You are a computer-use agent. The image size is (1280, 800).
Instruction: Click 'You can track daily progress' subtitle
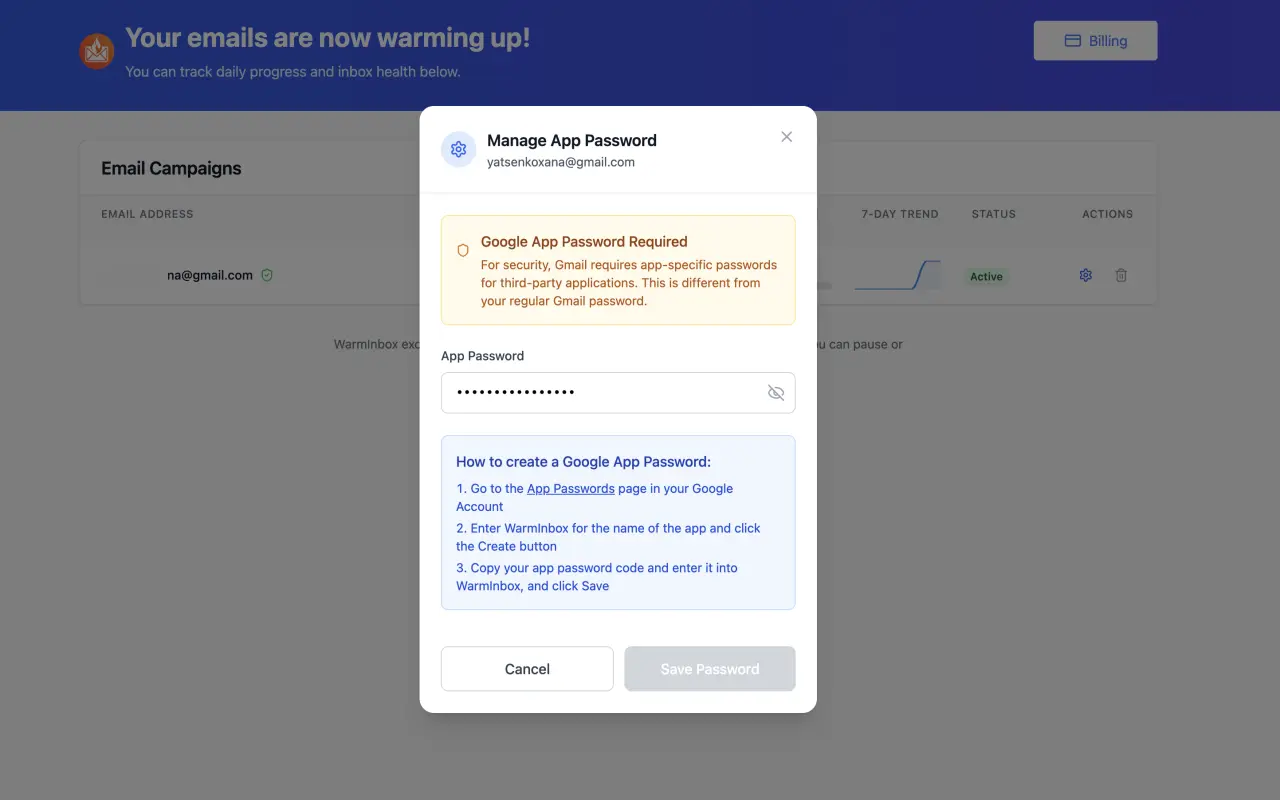tap(293, 72)
